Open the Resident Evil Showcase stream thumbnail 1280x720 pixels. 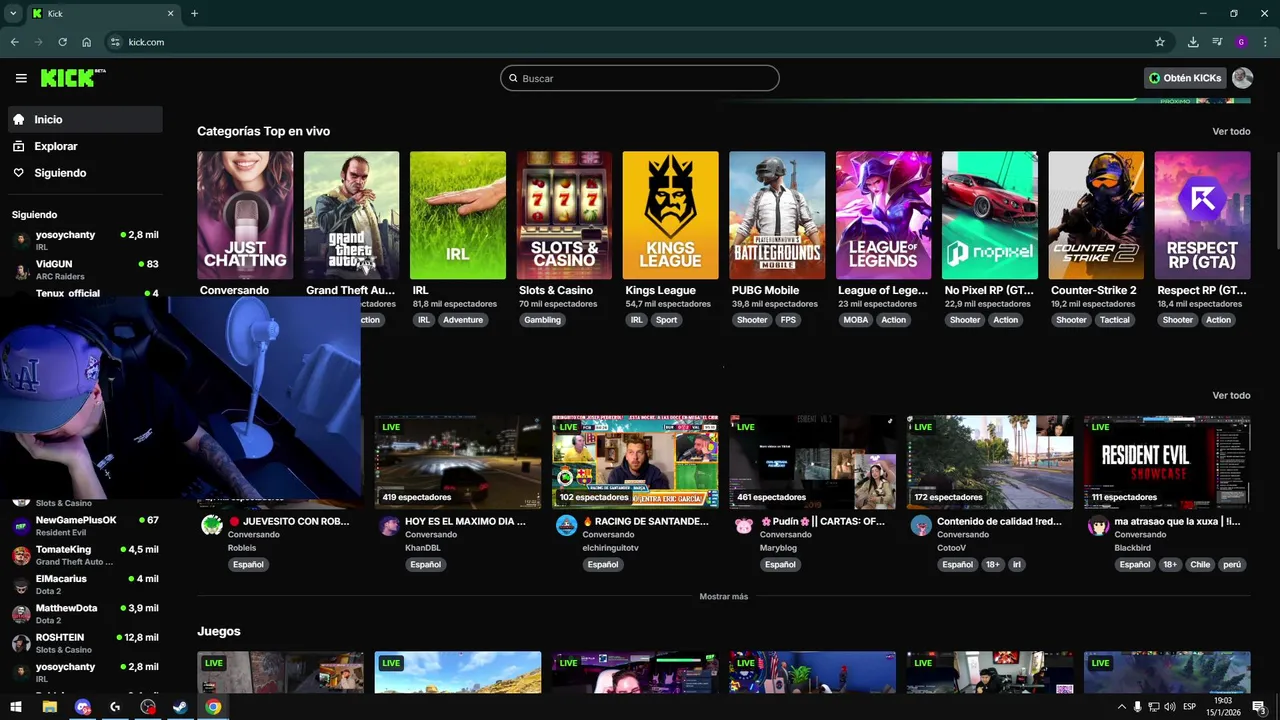point(1167,462)
